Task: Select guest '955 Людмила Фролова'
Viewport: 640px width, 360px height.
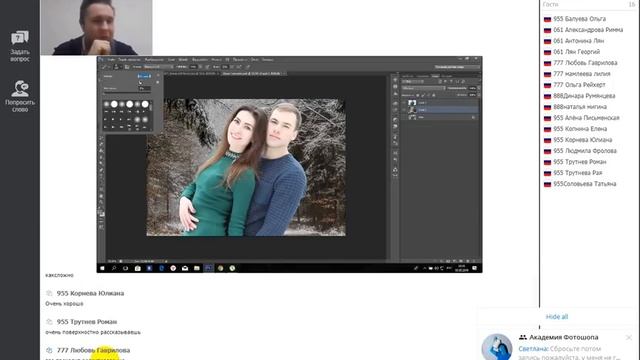Action: (585, 151)
